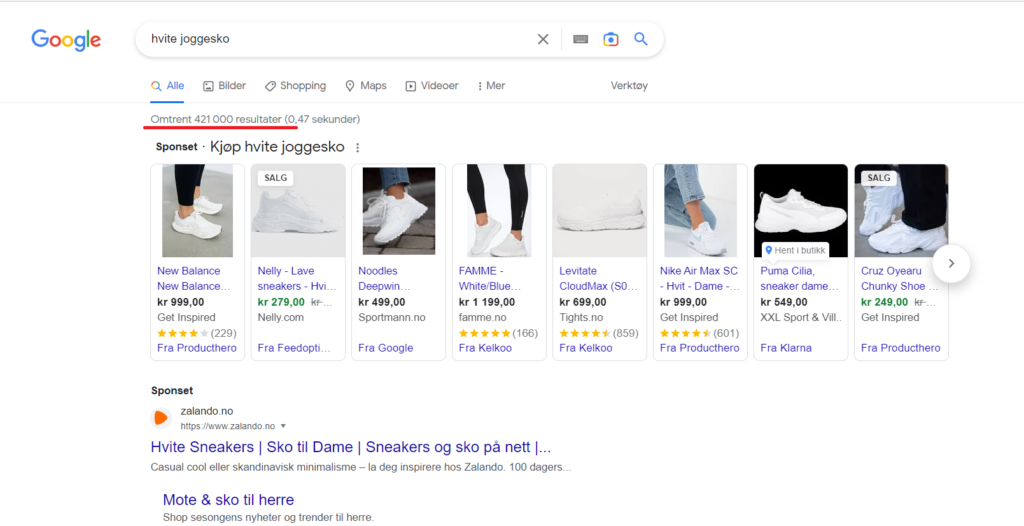The width and height of the screenshot is (1024, 526).
Task: Click the kr 249,00 sale price
Action: coord(885,302)
